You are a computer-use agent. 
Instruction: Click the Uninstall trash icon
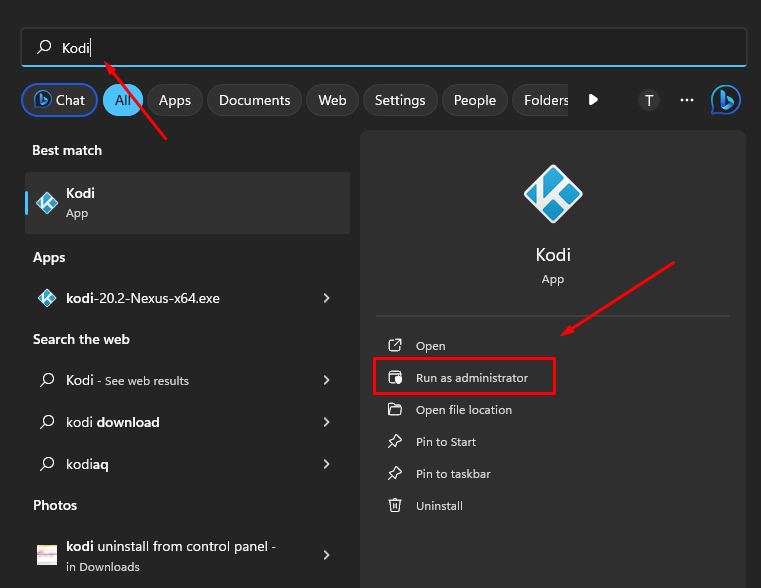point(395,506)
